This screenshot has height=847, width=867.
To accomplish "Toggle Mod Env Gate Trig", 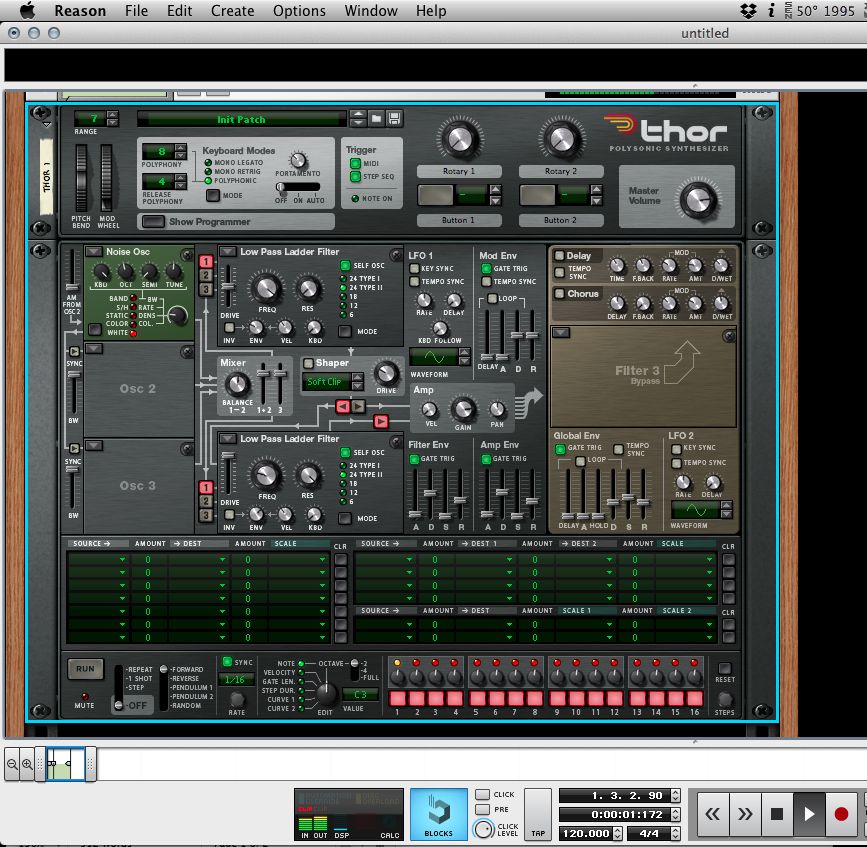I will (x=486, y=269).
